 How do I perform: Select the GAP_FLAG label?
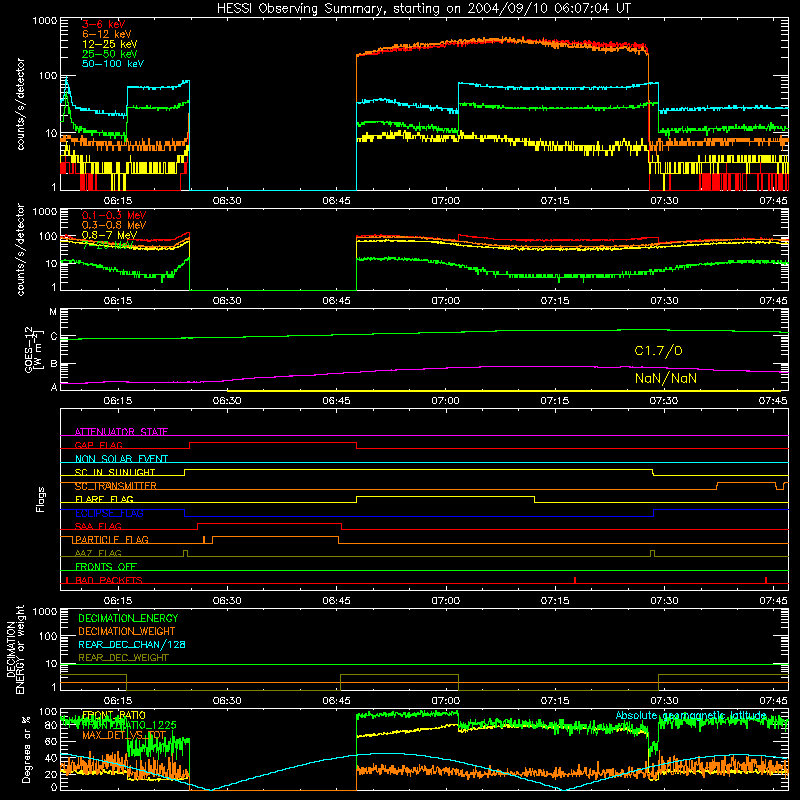[98, 445]
